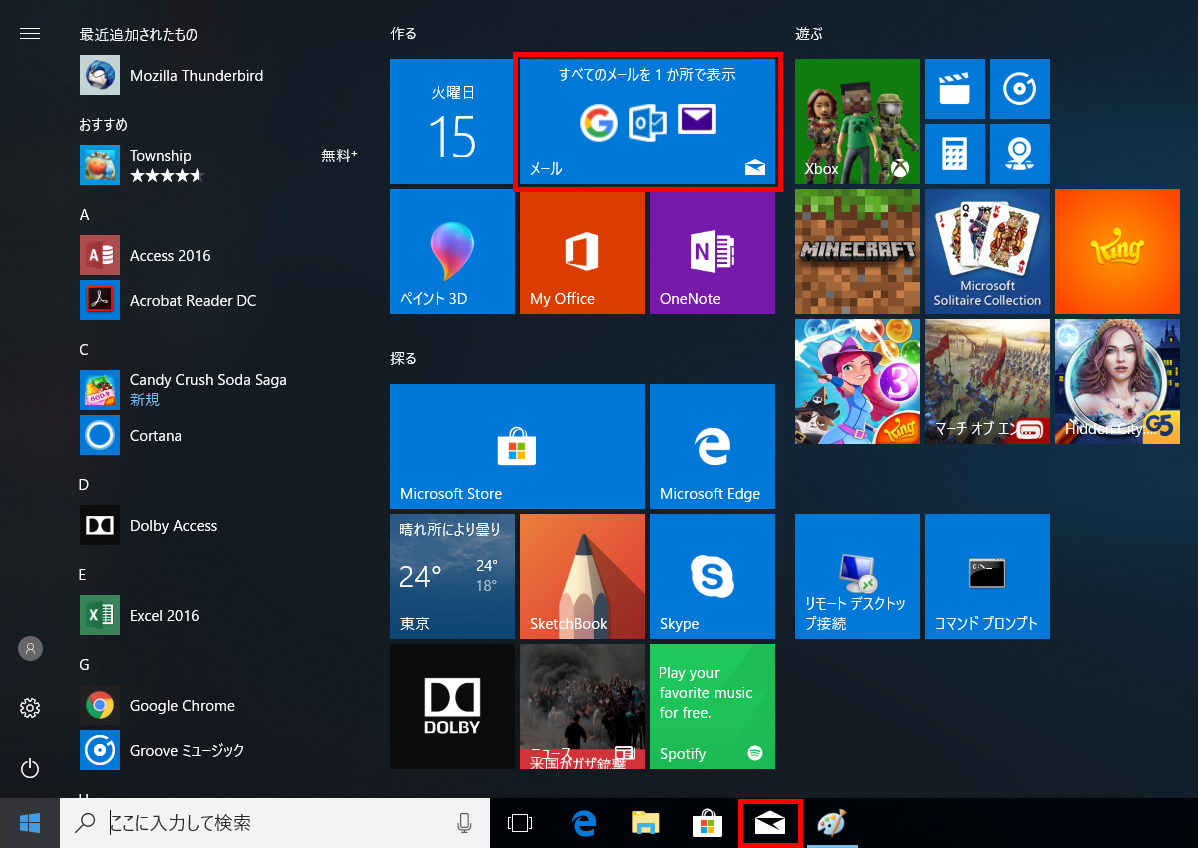Open the Paint palette icon in taskbar
The height and width of the screenshot is (848, 1198).
tap(831, 823)
